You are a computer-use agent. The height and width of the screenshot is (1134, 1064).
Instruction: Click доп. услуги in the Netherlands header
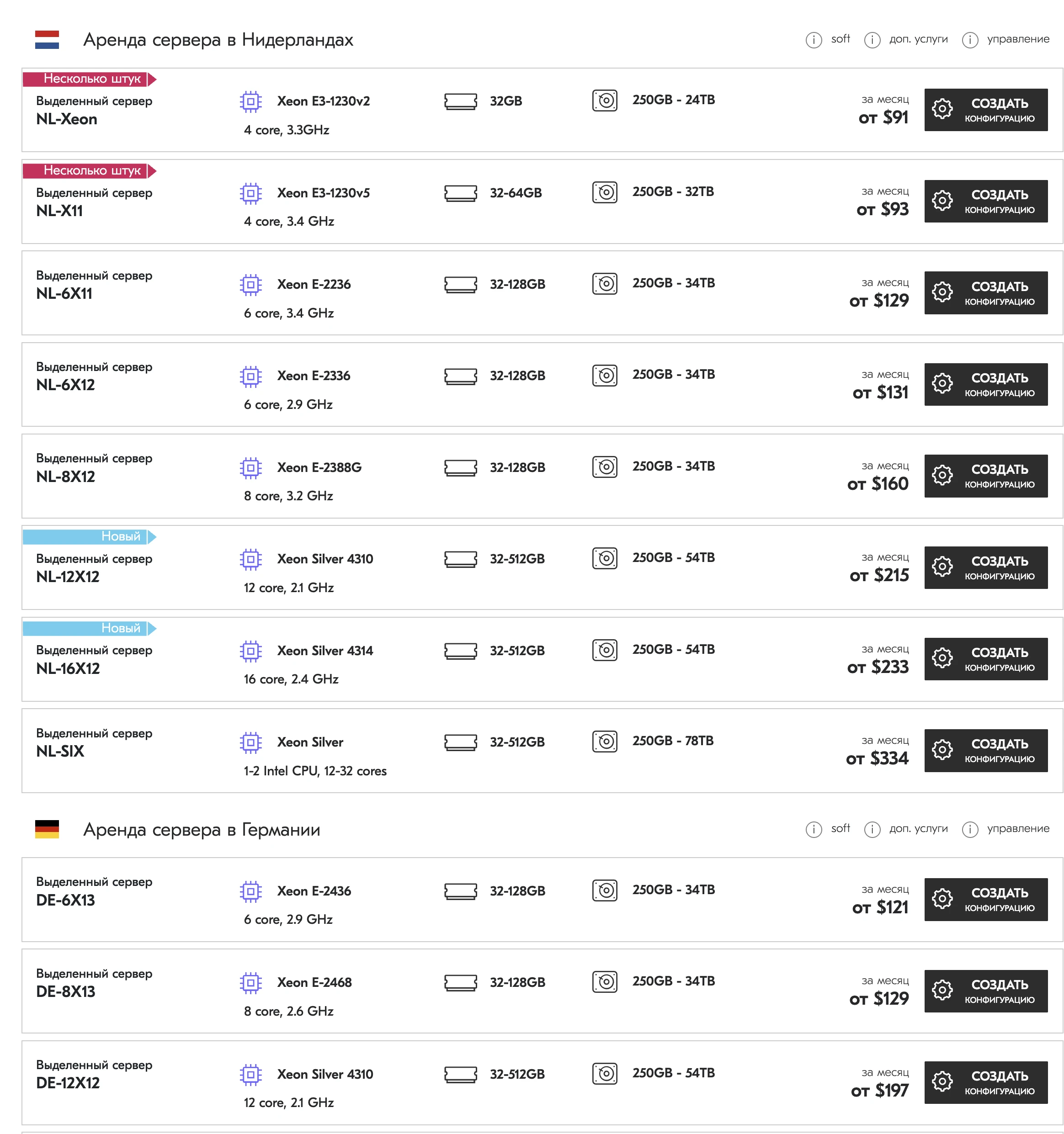(x=918, y=39)
